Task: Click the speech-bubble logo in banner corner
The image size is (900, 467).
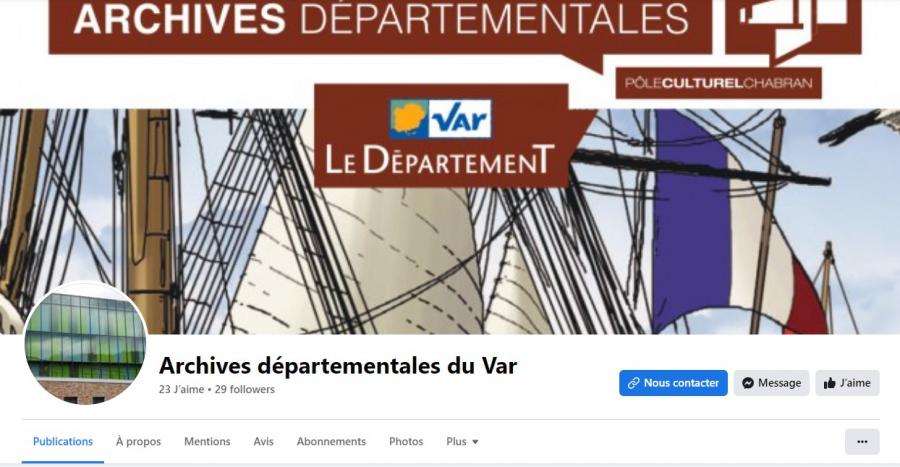Action: coord(793,27)
